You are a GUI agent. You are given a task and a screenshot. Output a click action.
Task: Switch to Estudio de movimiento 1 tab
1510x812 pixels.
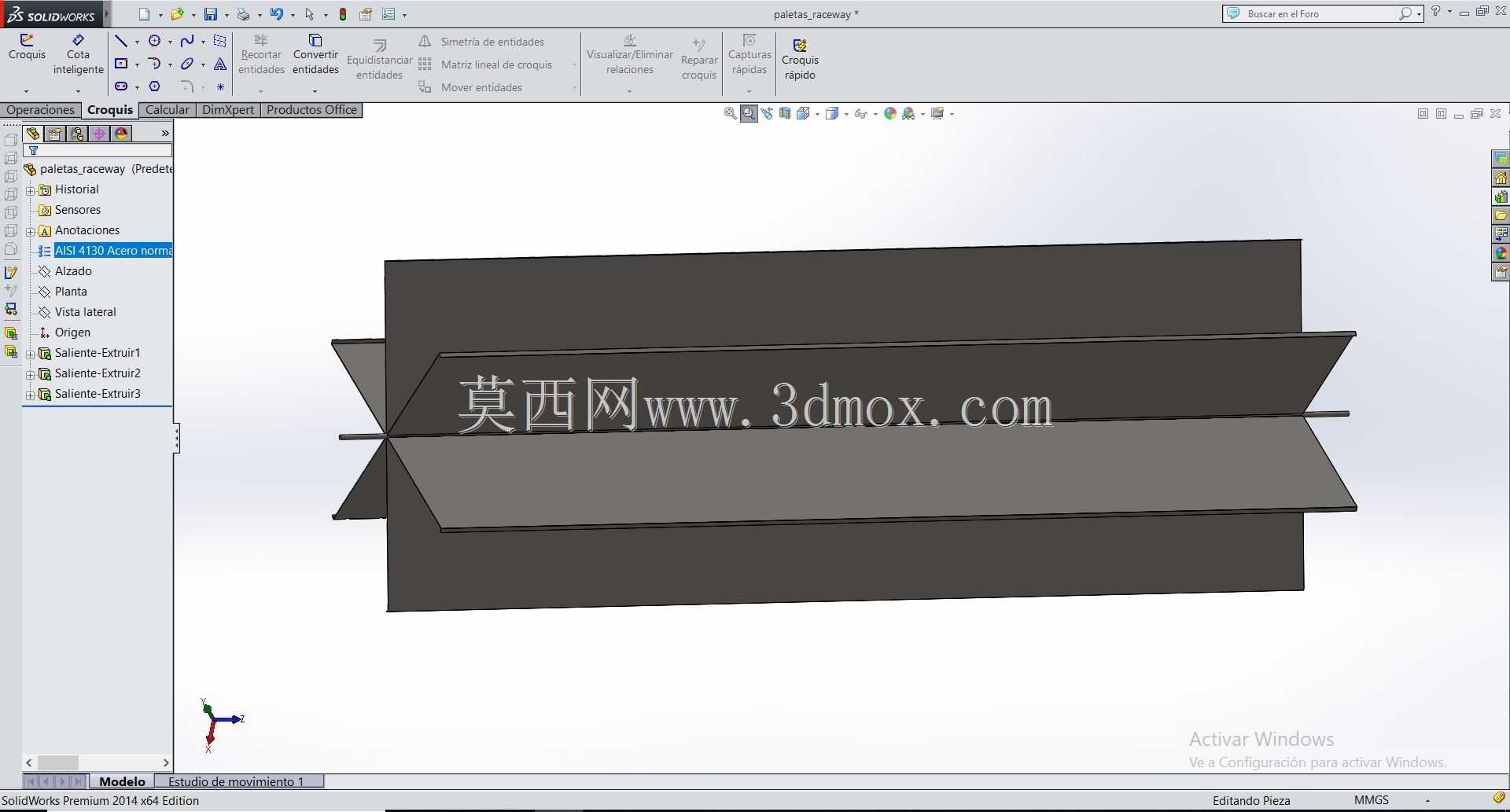236,781
